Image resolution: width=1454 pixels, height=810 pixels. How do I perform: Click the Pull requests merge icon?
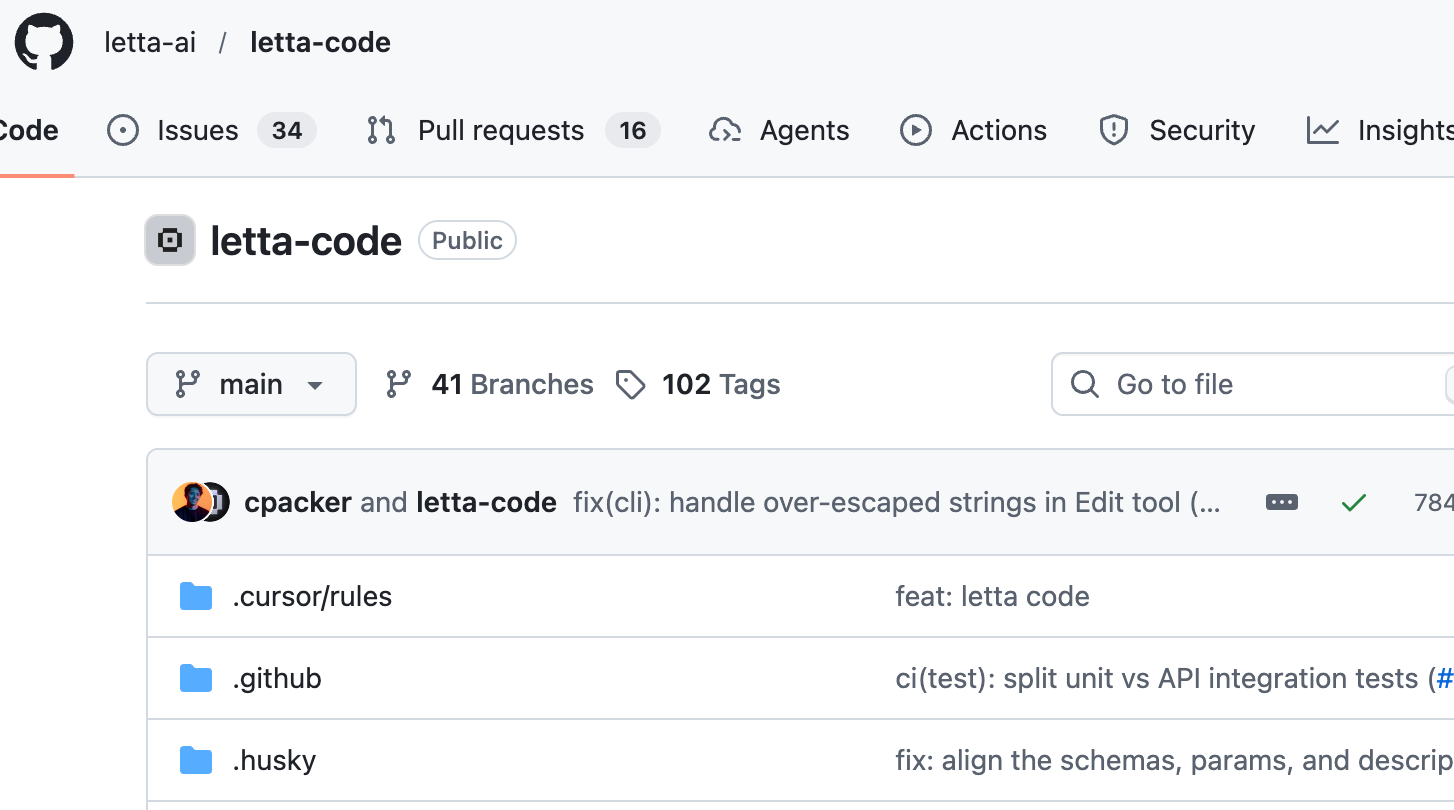pos(381,131)
